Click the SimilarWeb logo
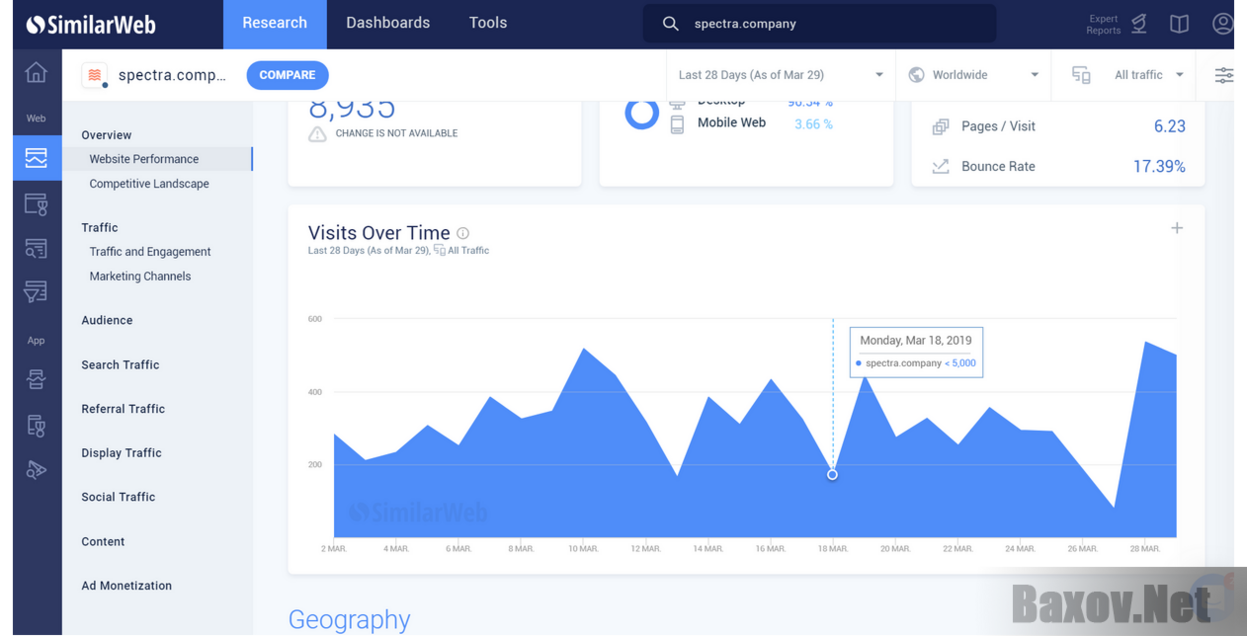Image resolution: width=1247 pixels, height=636 pixels. [91, 24]
